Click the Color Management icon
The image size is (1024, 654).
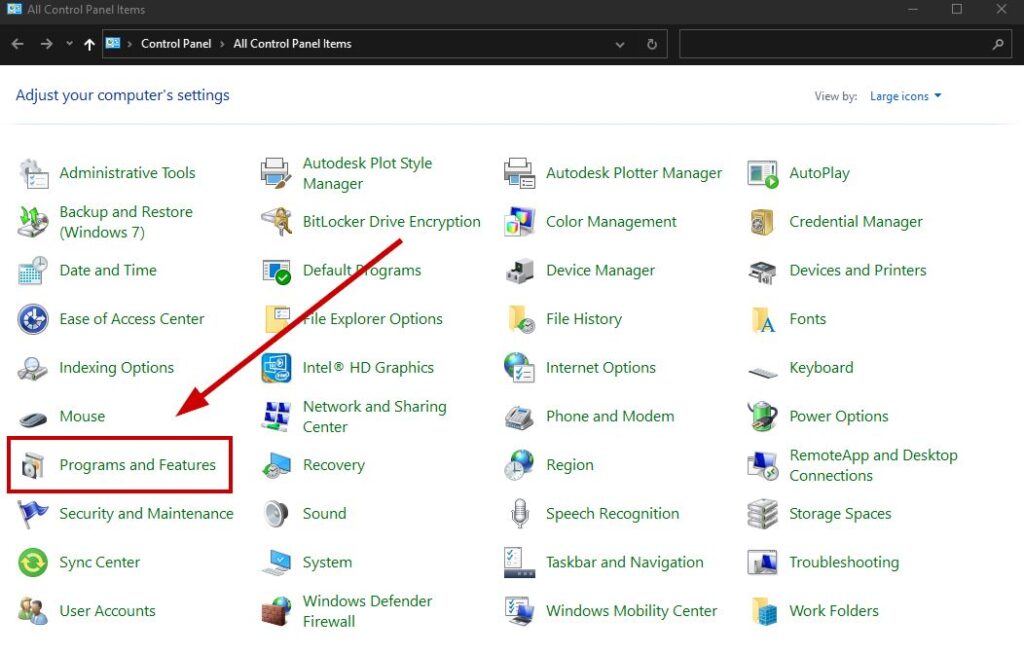pyautogui.click(x=519, y=222)
